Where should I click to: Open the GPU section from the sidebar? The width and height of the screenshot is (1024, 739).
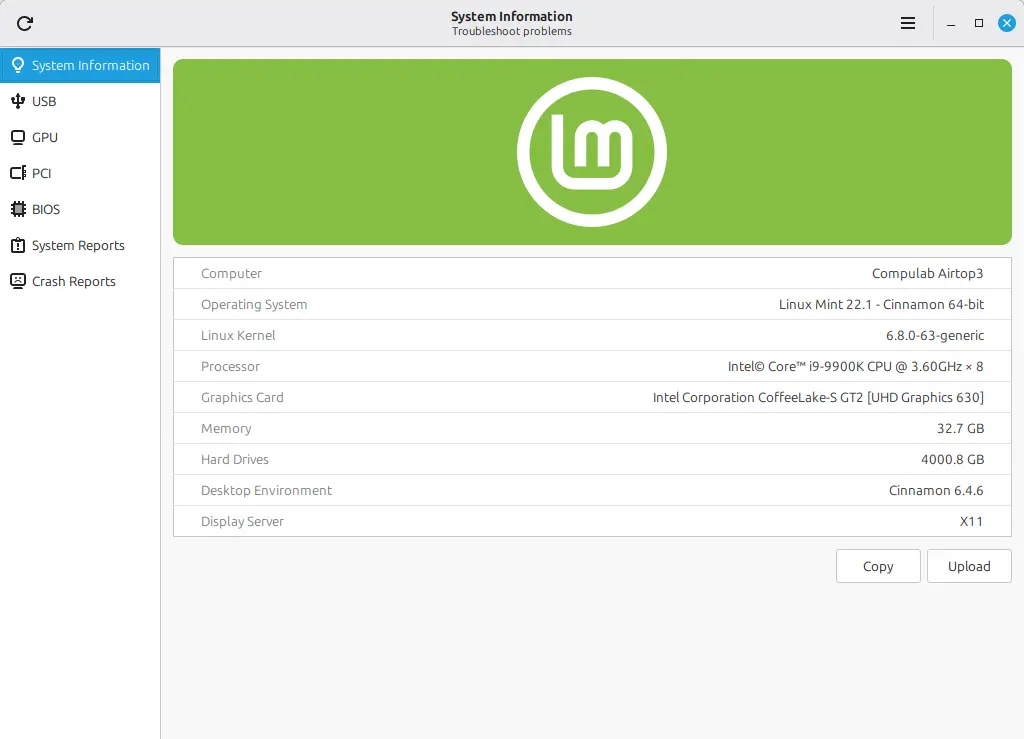pyautogui.click(x=17, y=137)
